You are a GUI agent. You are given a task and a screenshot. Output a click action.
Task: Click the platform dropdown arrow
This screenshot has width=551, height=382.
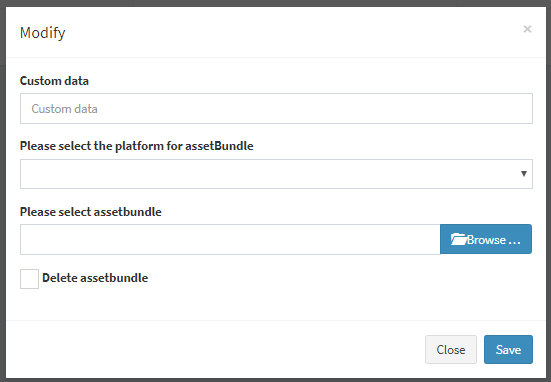point(524,174)
